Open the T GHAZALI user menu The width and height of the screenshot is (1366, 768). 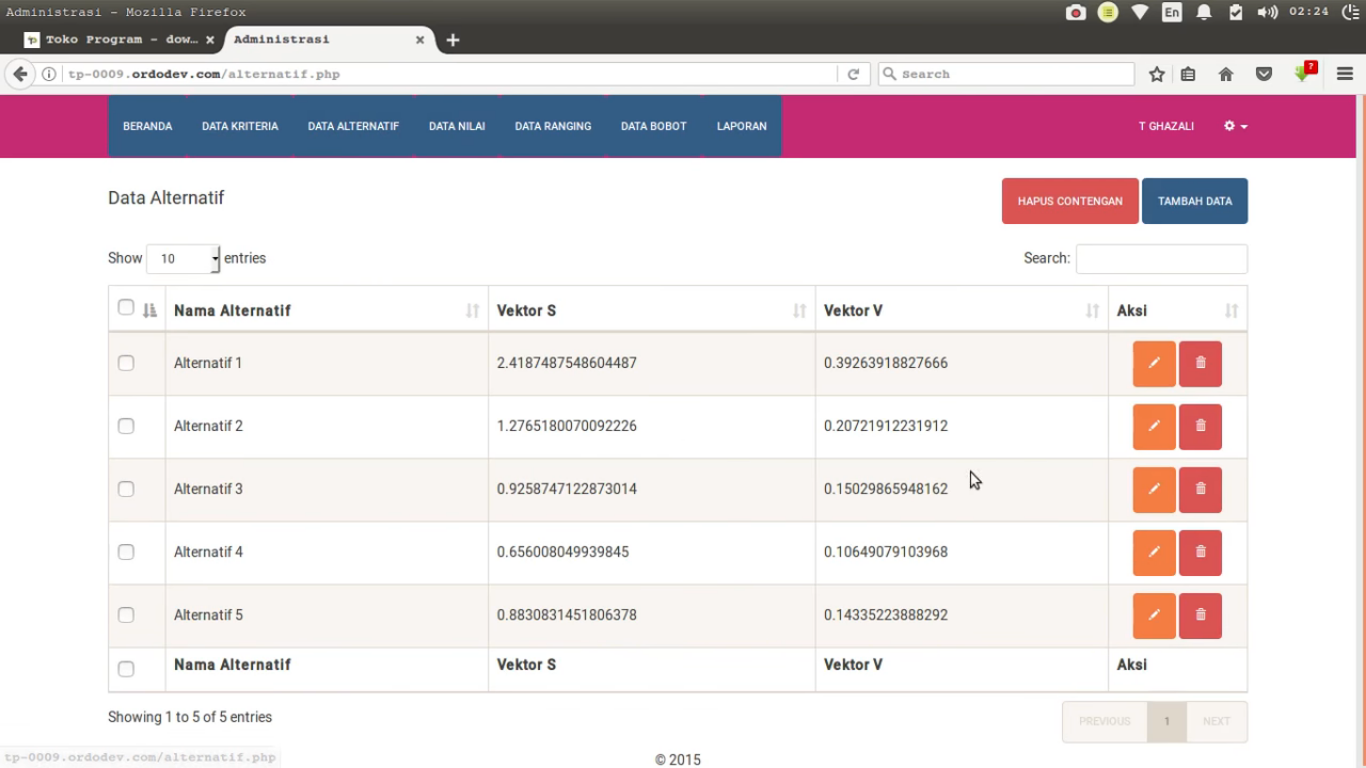point(1166,126)
